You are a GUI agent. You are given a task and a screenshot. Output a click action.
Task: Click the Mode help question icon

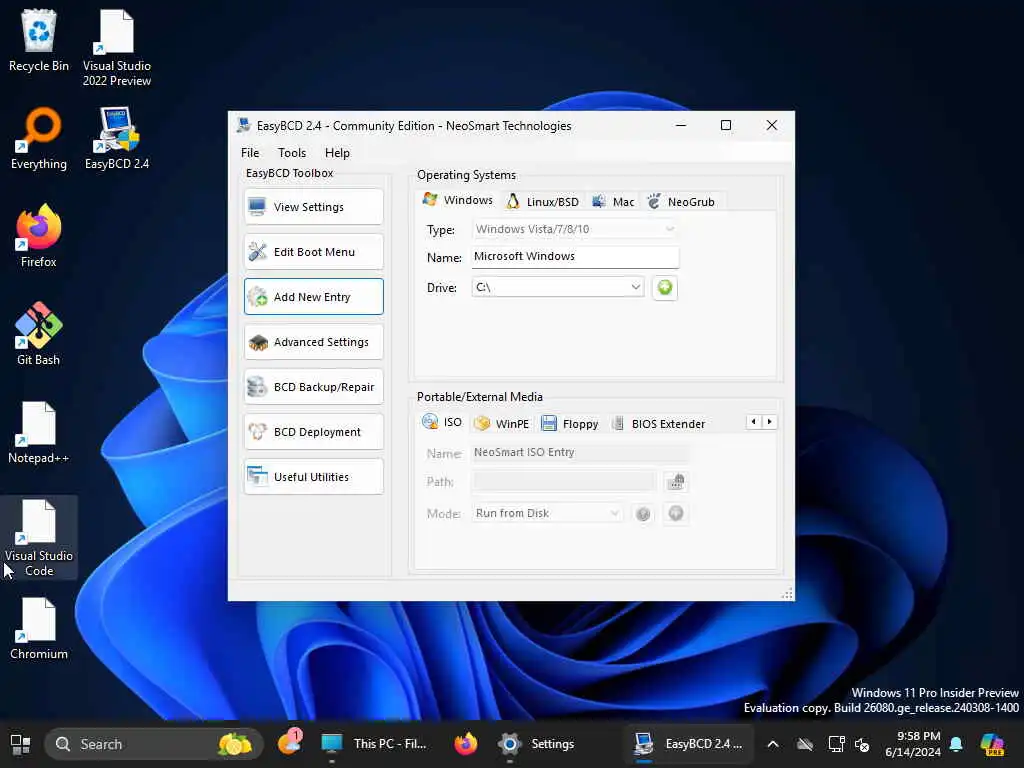(x=643, y=514)
